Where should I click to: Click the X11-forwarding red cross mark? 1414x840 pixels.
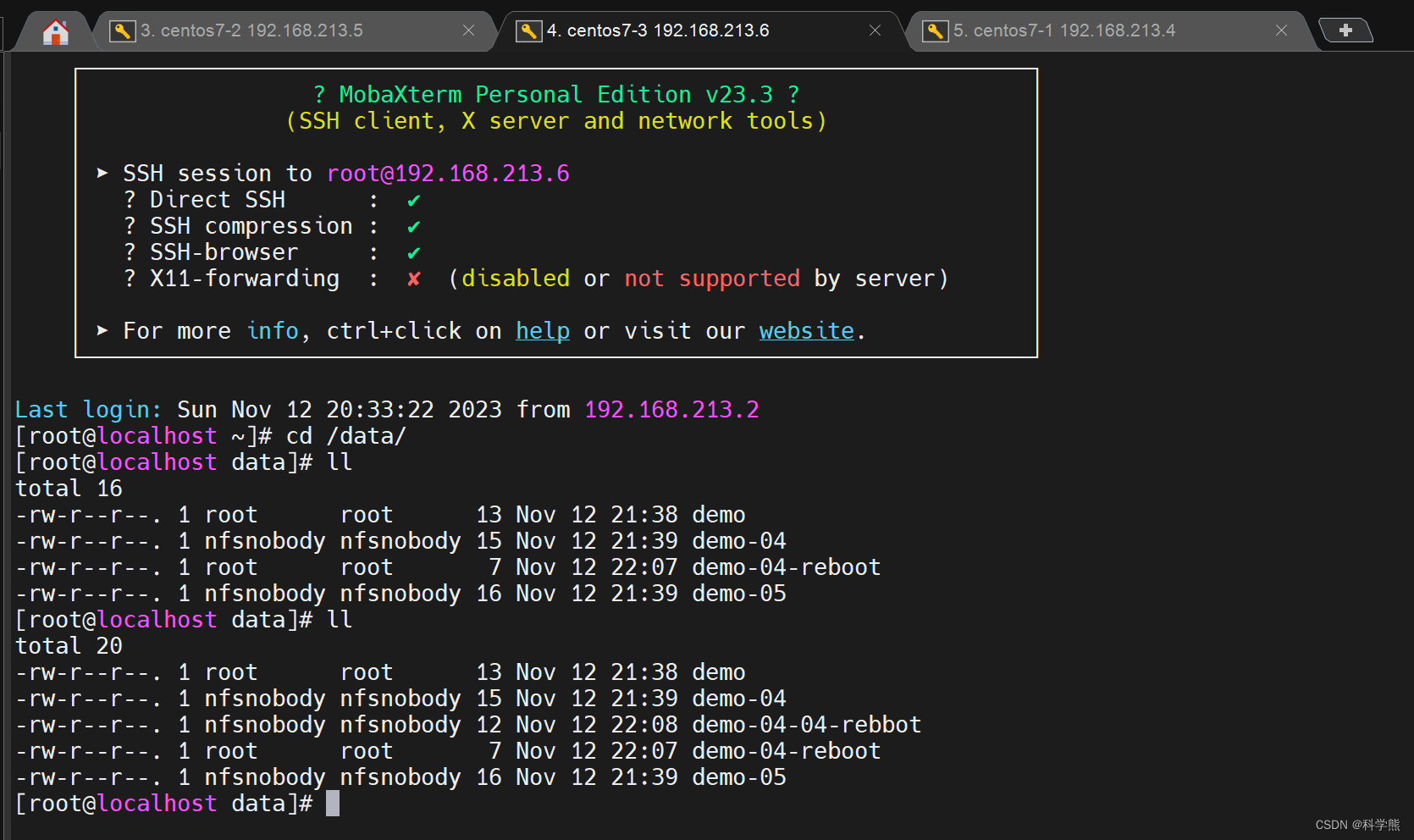pos(414,279)
